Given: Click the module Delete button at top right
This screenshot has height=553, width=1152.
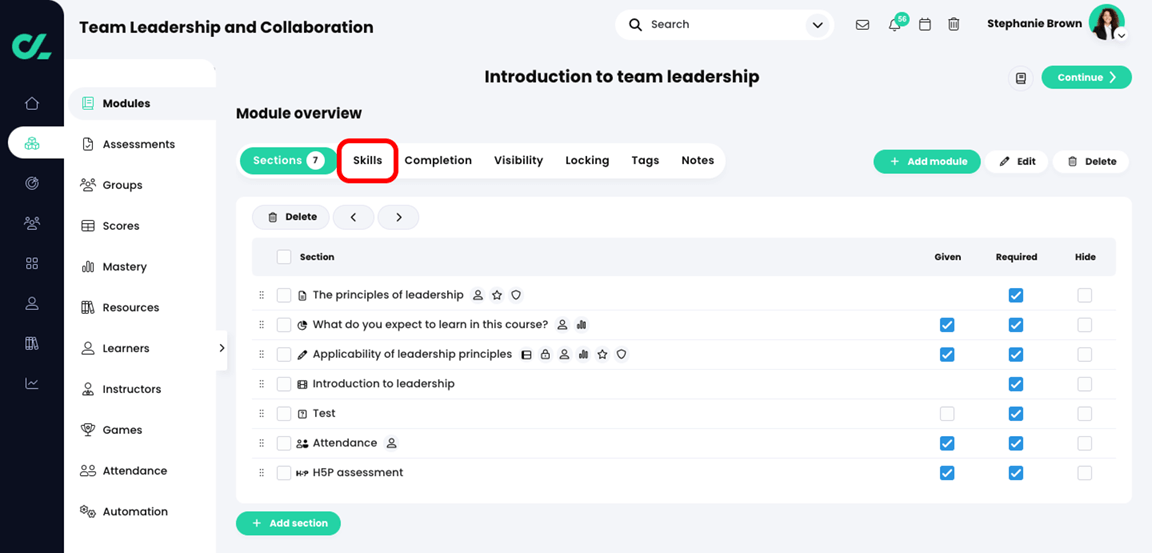Looking at the screenshot, I should (1091, 162).
